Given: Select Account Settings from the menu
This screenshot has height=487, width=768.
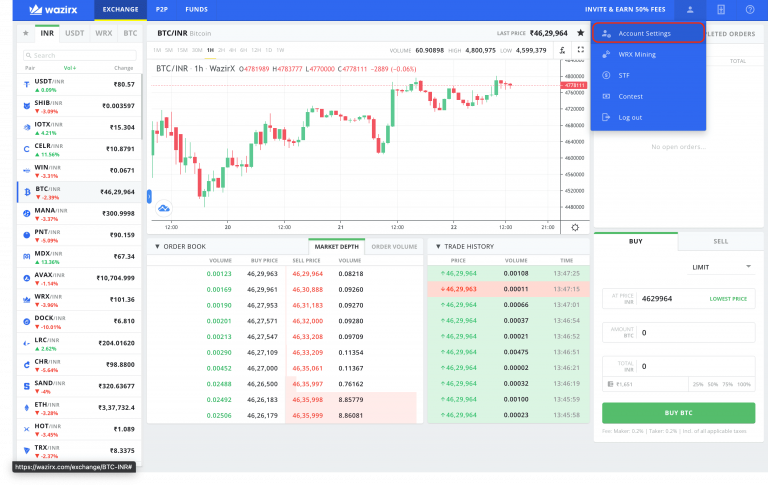Looking at the screenshot, I should (644, 33).
